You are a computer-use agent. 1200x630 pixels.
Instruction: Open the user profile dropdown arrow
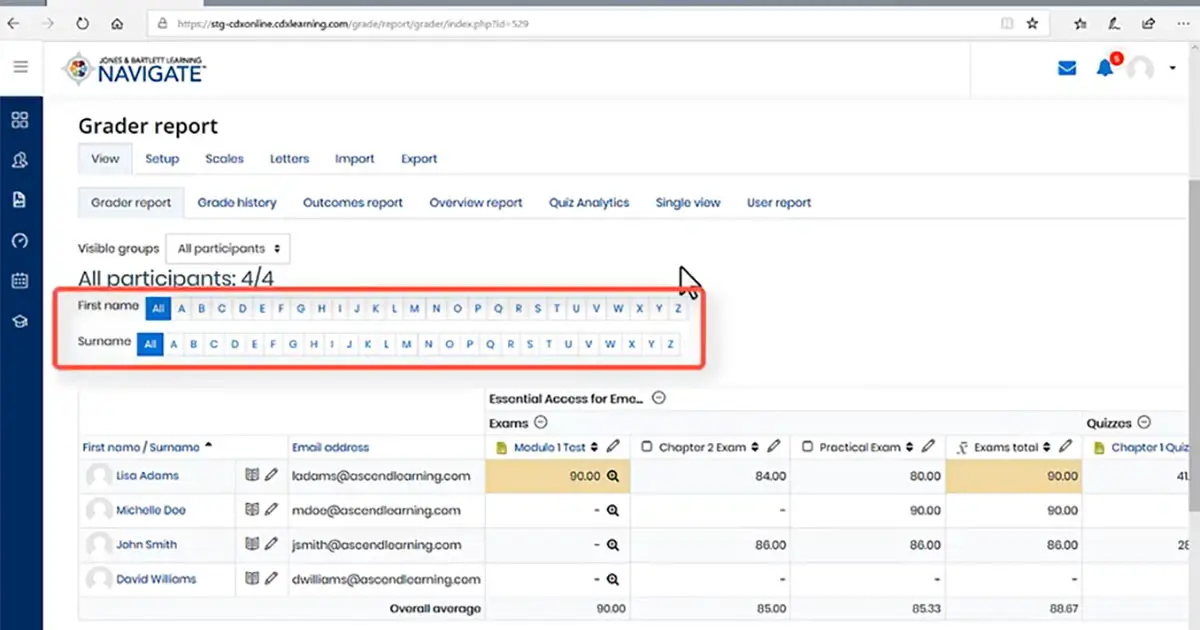(x=1172, y=68)
